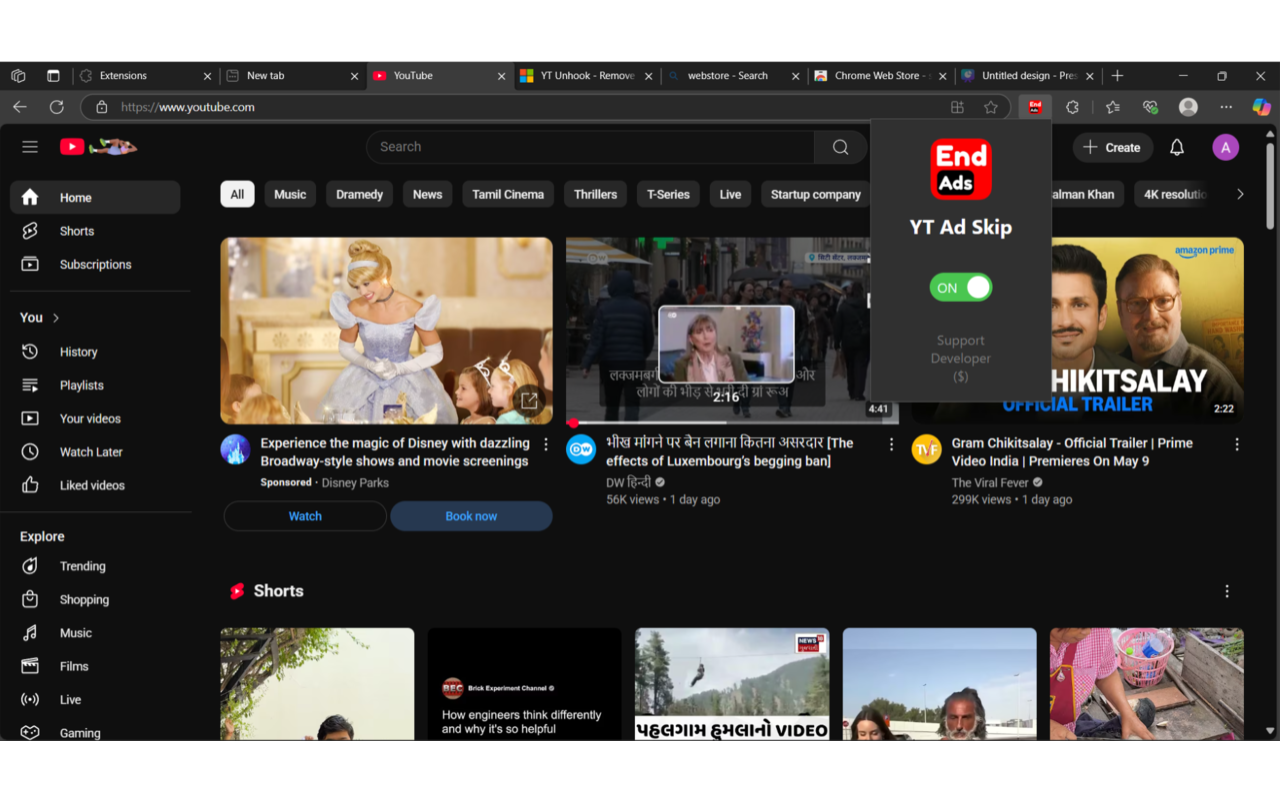The height and width of the screenshot is (800, 1280).
Task: Open Copilot in the browser toolbar
Action: [1261, 107]
